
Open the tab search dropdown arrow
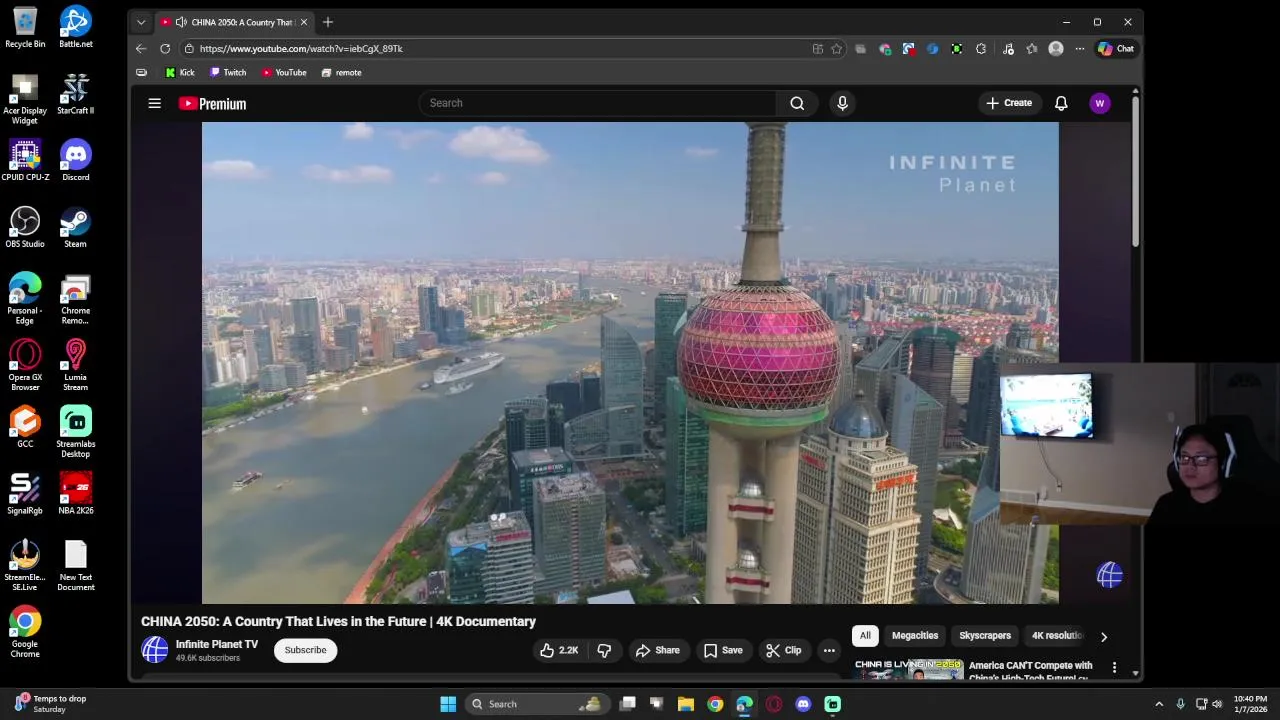coord(141,22)
